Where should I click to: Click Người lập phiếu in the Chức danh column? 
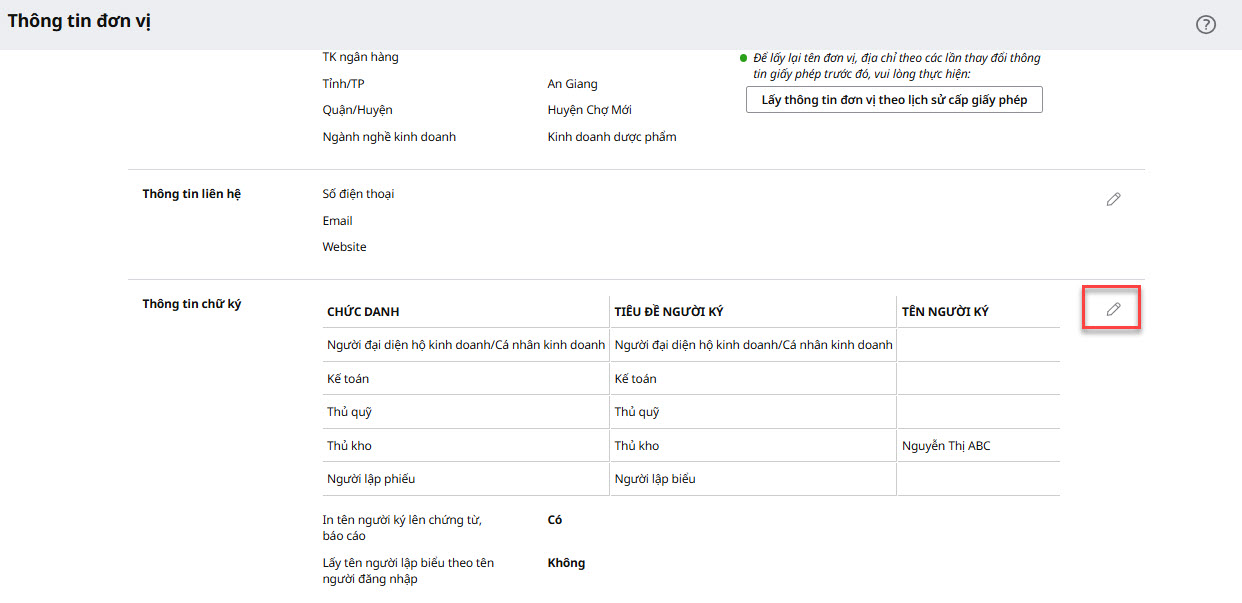[371, 479]
